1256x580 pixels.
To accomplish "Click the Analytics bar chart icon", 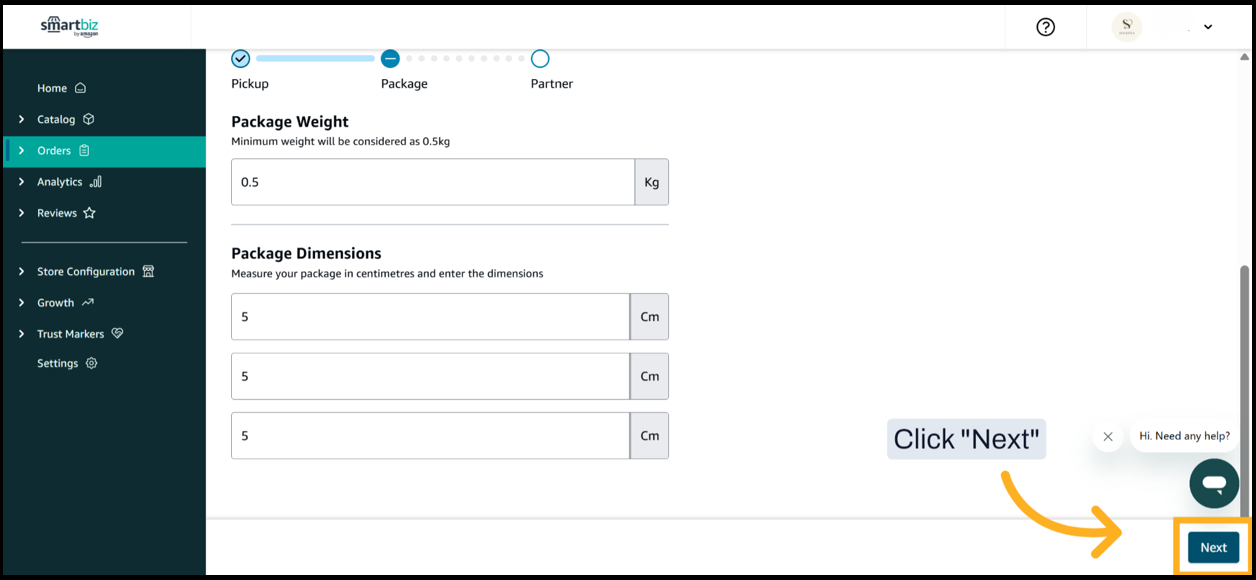I will pos(96,182).
